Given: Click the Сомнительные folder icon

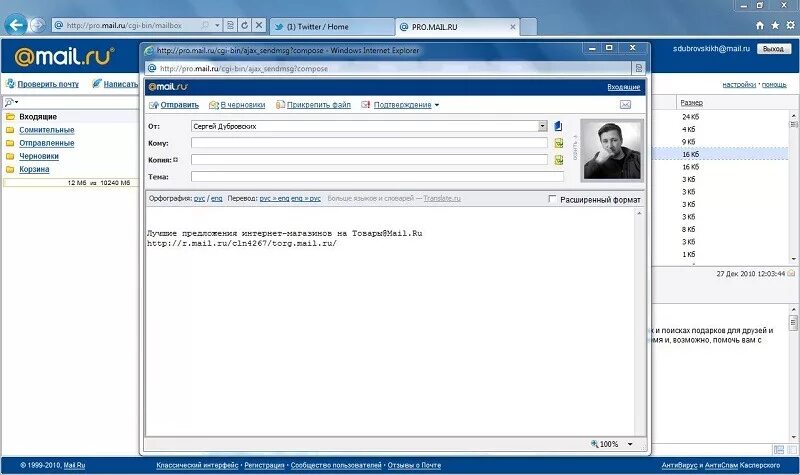Looking at the screenshot, I should 10,130.
